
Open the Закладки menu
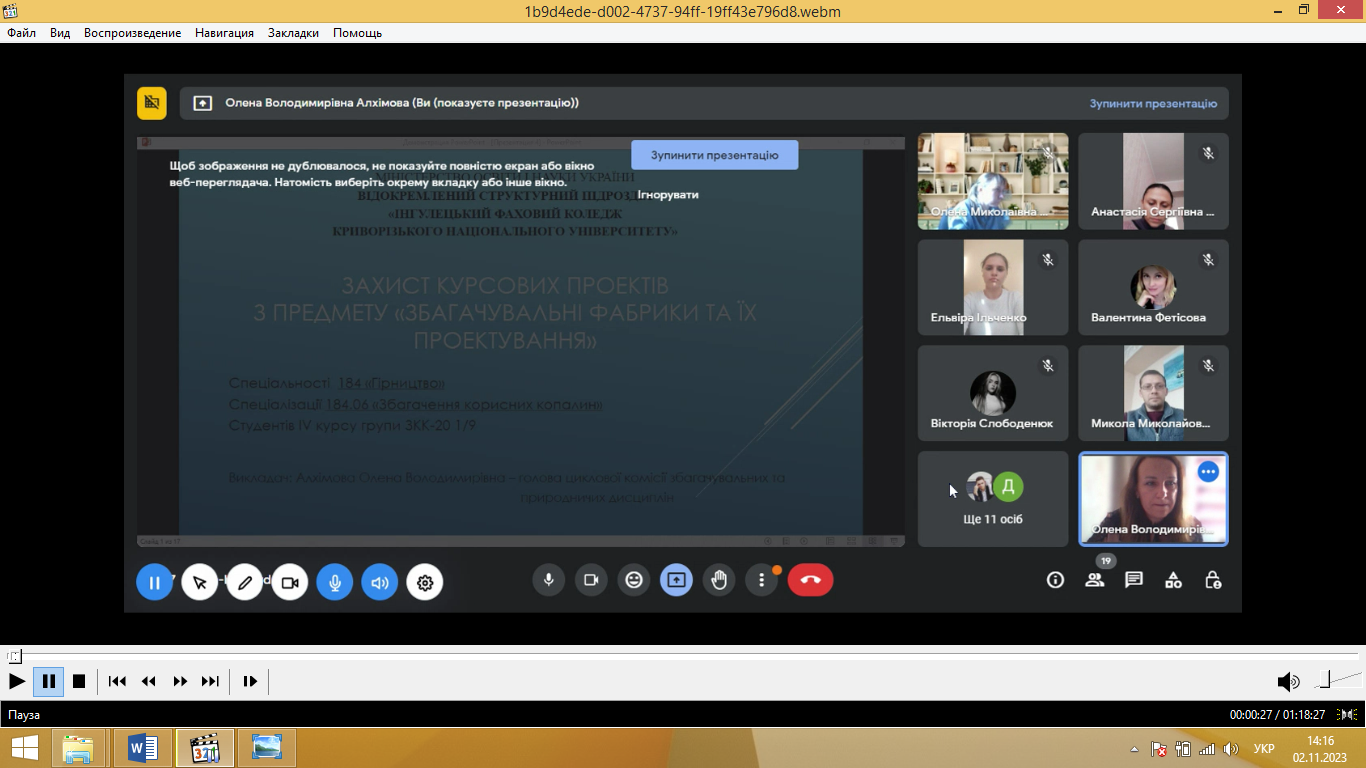click(293, 33)
